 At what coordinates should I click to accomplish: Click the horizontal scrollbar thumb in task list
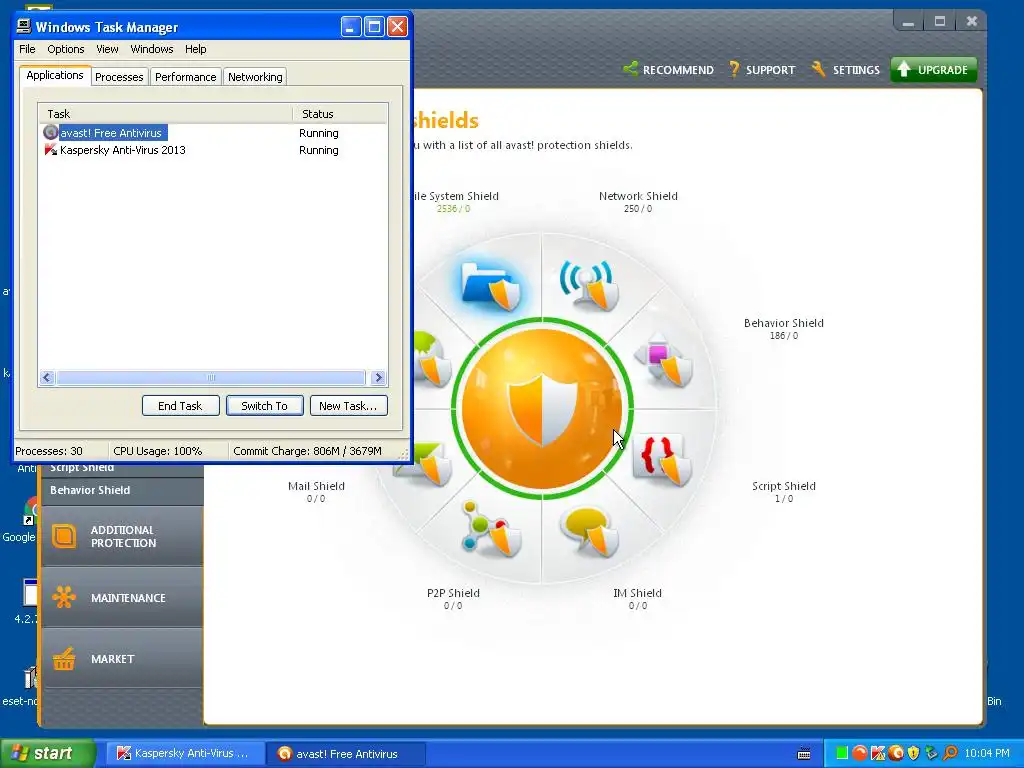coord(210,377)
